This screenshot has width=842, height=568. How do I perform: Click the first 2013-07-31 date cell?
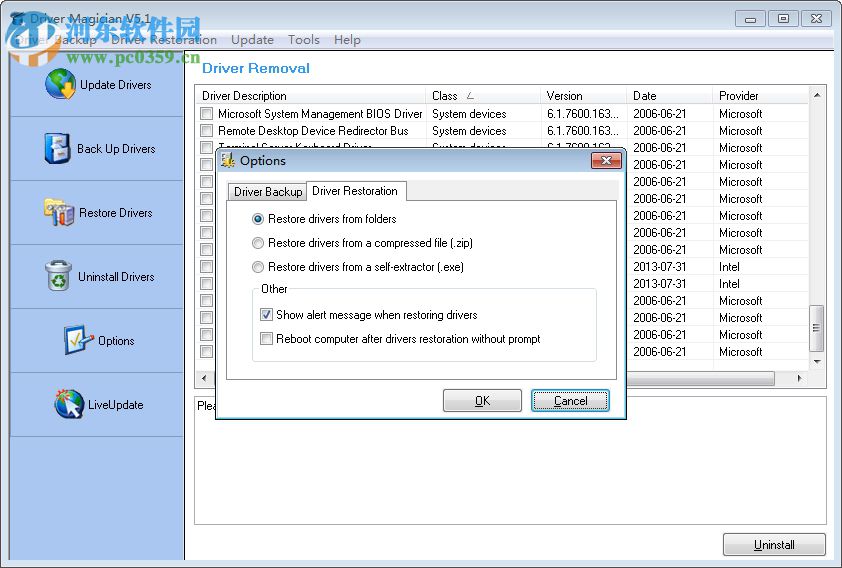coord(659,266)
